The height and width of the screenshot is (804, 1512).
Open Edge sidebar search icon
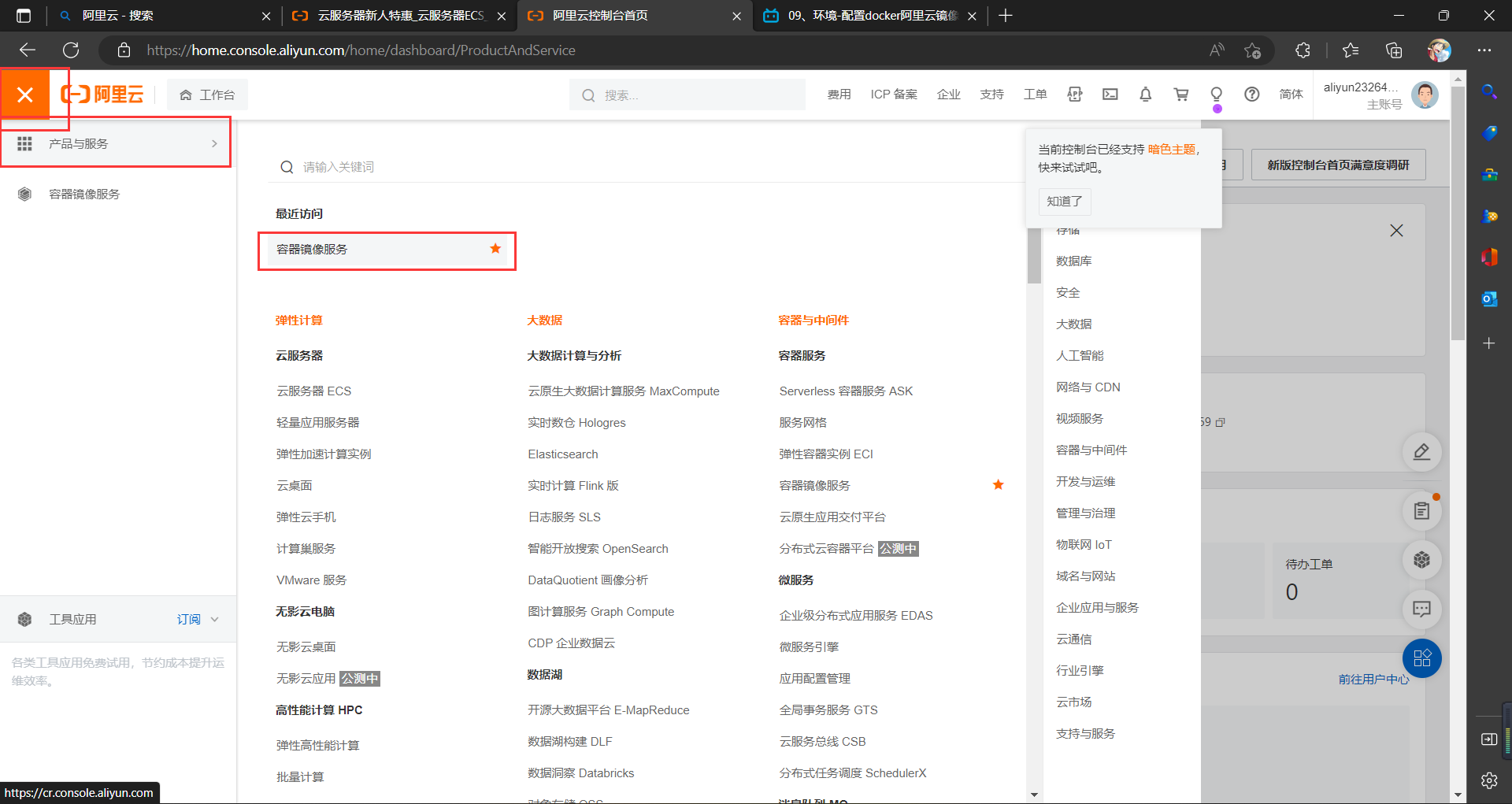(x=1489, y=91)
